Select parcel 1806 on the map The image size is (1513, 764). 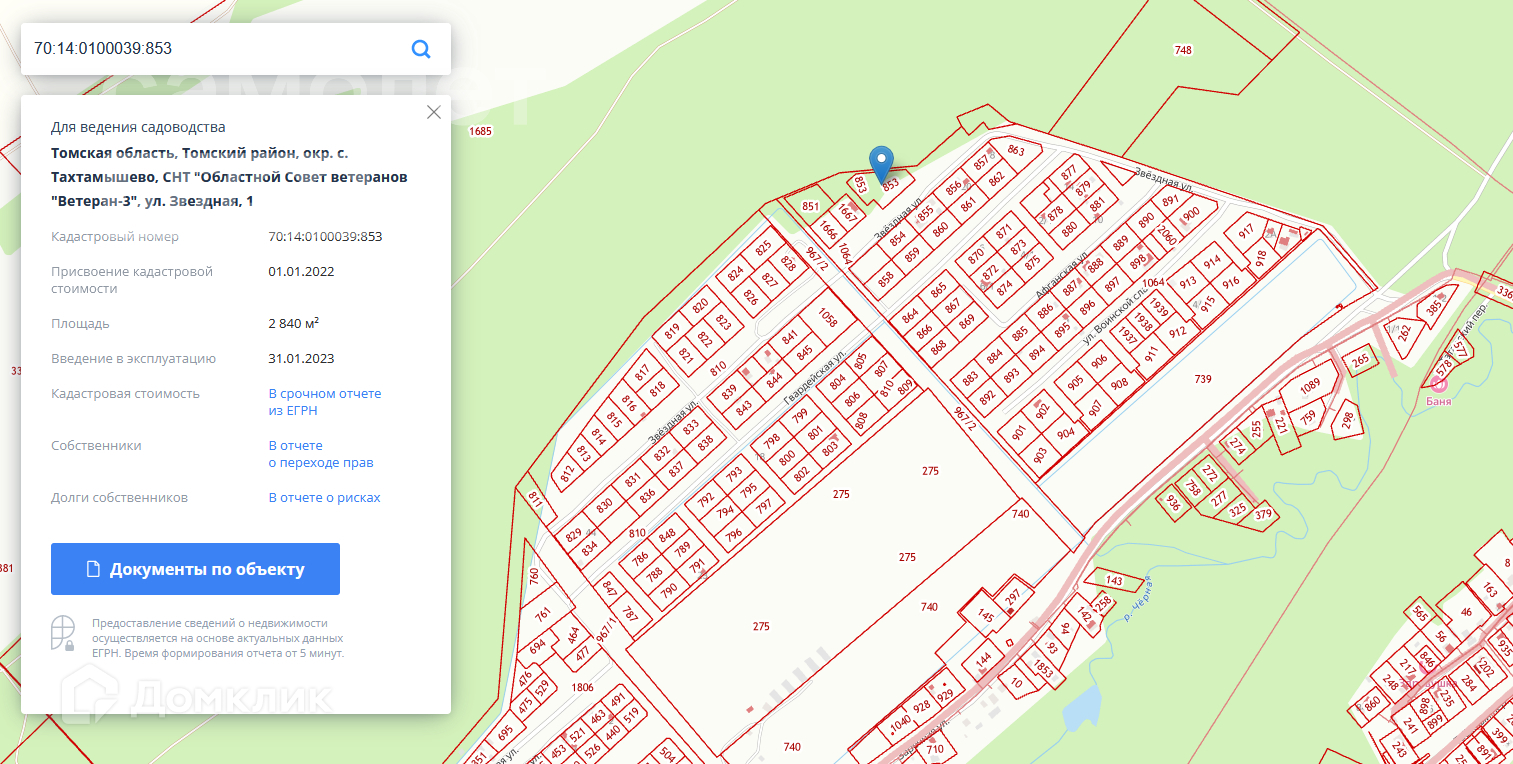click(x=582, y=687)
